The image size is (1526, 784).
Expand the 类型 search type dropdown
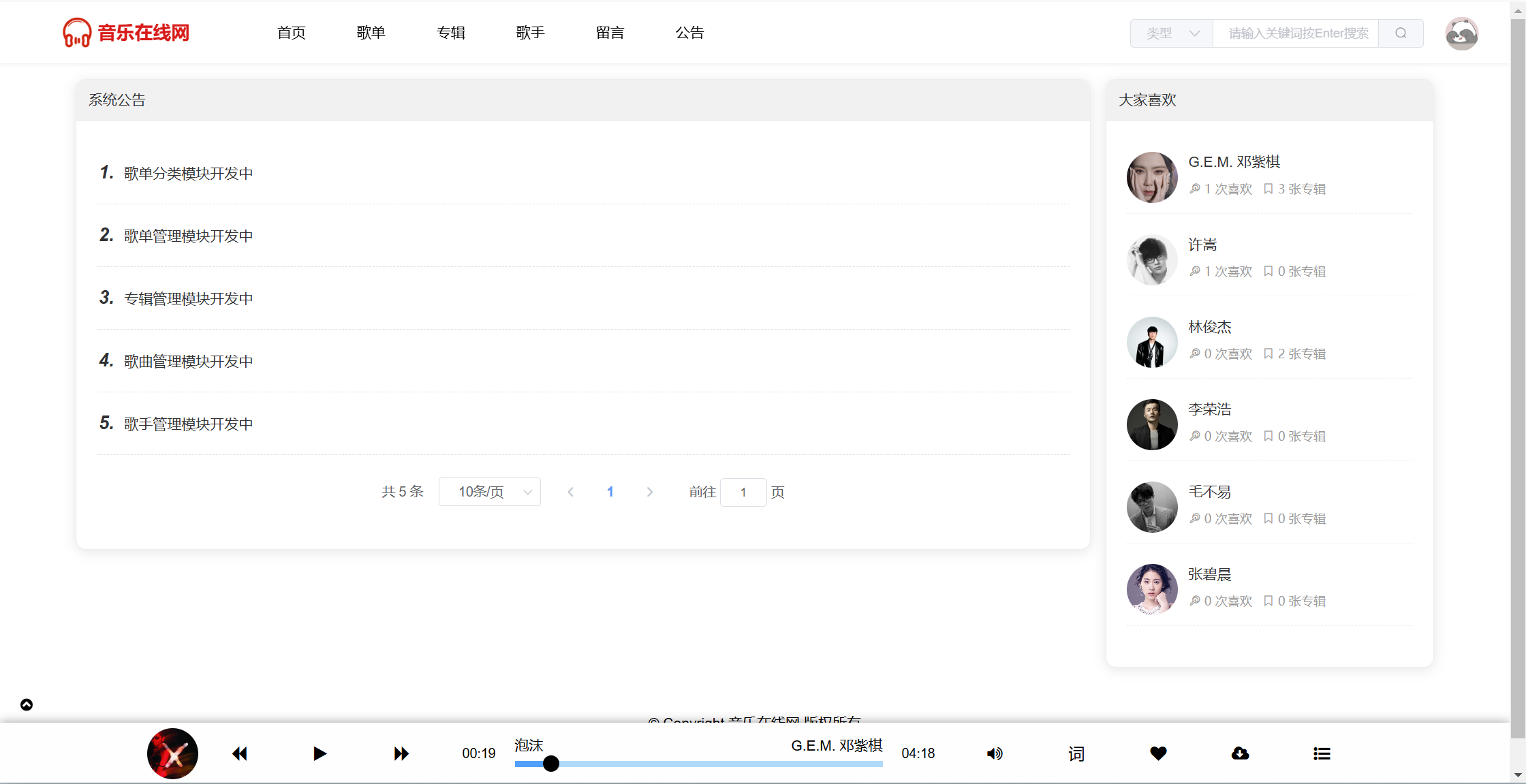coord(1172,33)
